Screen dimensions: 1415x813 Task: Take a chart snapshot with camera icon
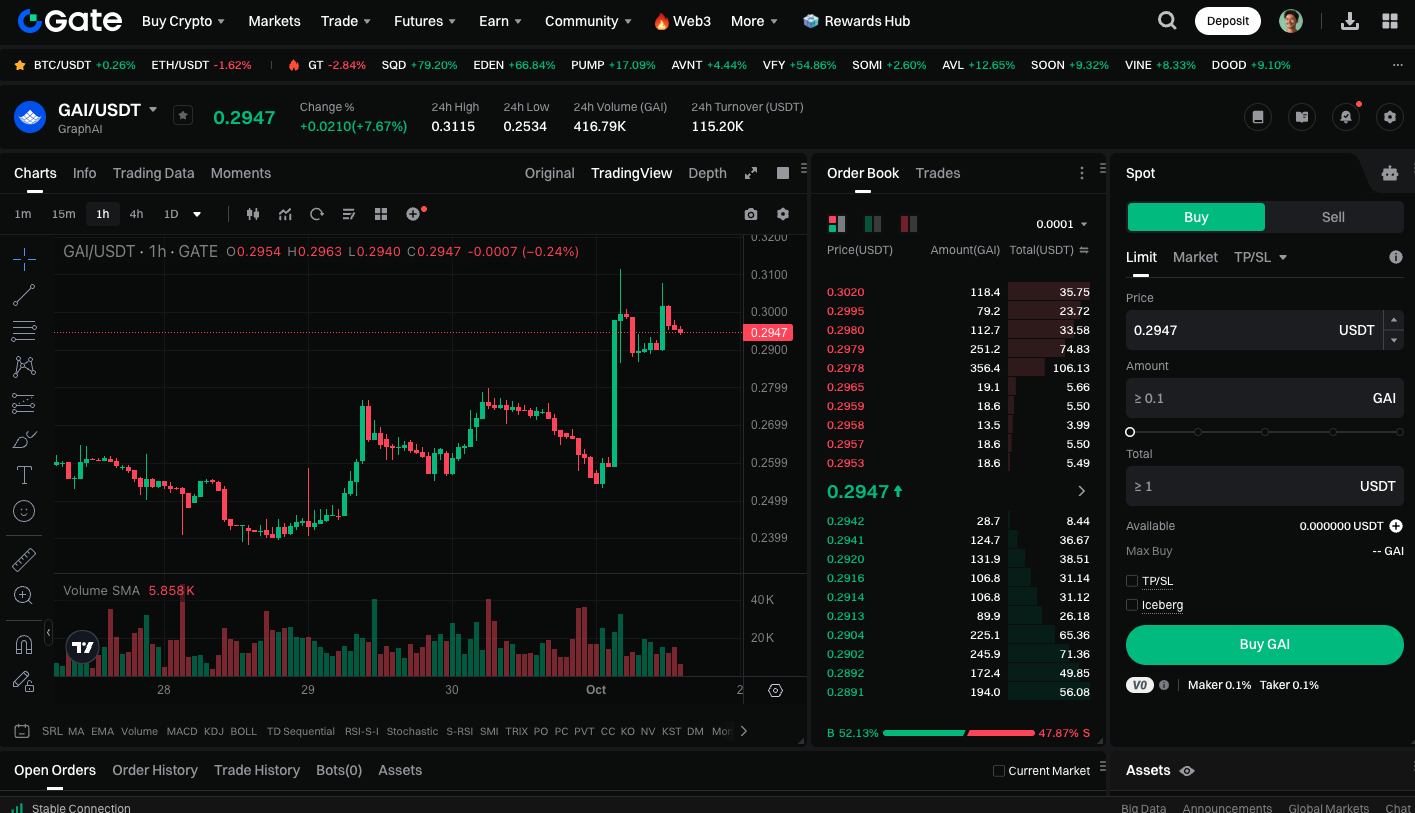[751, 214]
